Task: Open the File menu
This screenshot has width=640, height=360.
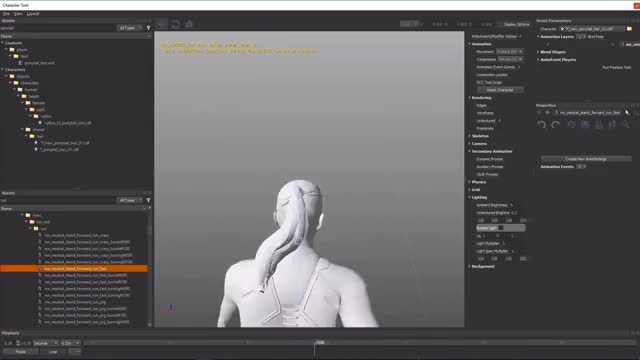Action: coord(6,14)
